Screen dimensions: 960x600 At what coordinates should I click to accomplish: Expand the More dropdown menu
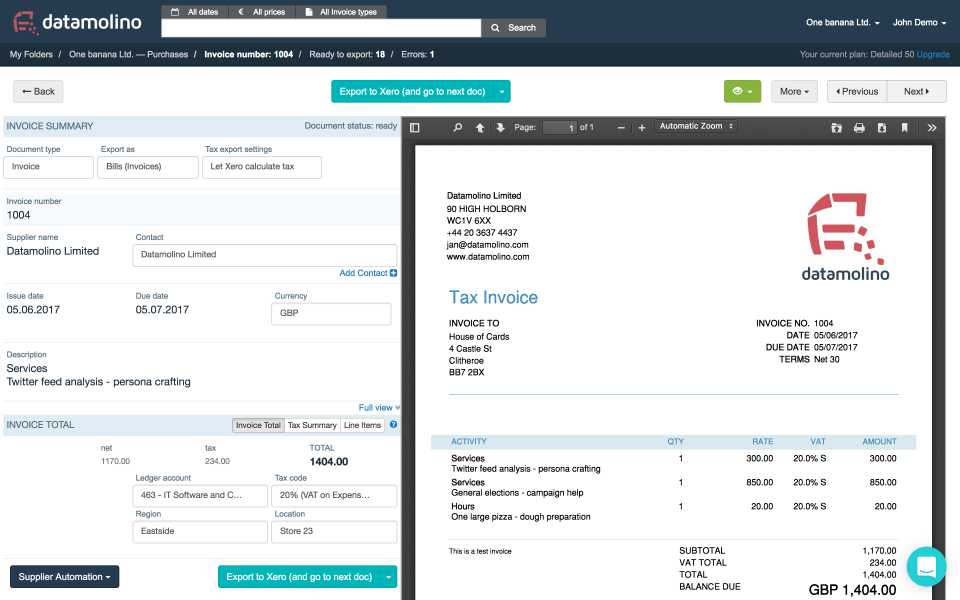pos(794,91)
